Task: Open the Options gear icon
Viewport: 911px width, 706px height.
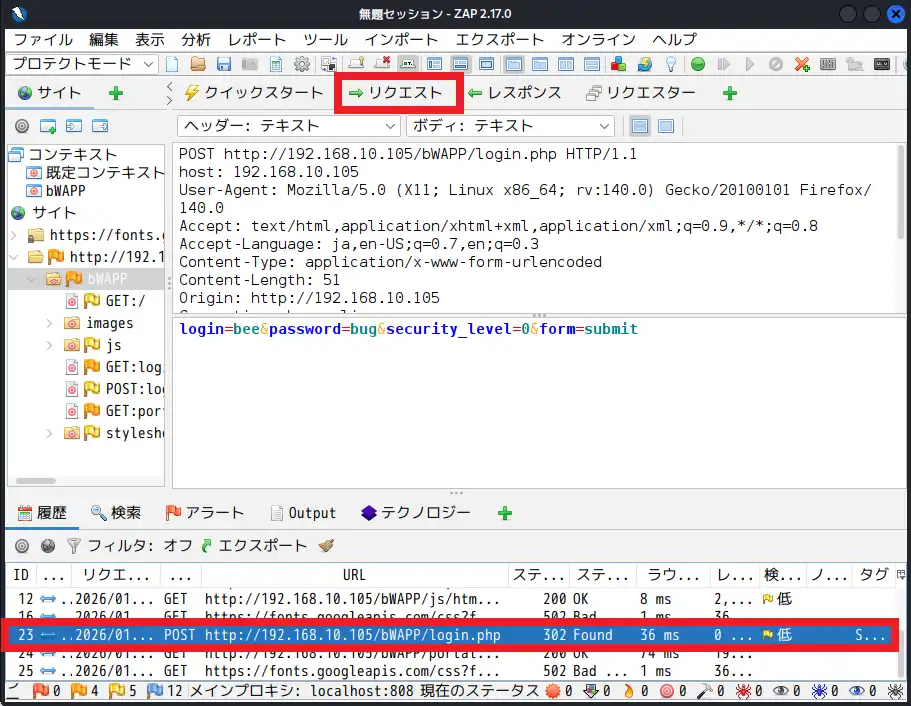Action: [x=301, y=63]
